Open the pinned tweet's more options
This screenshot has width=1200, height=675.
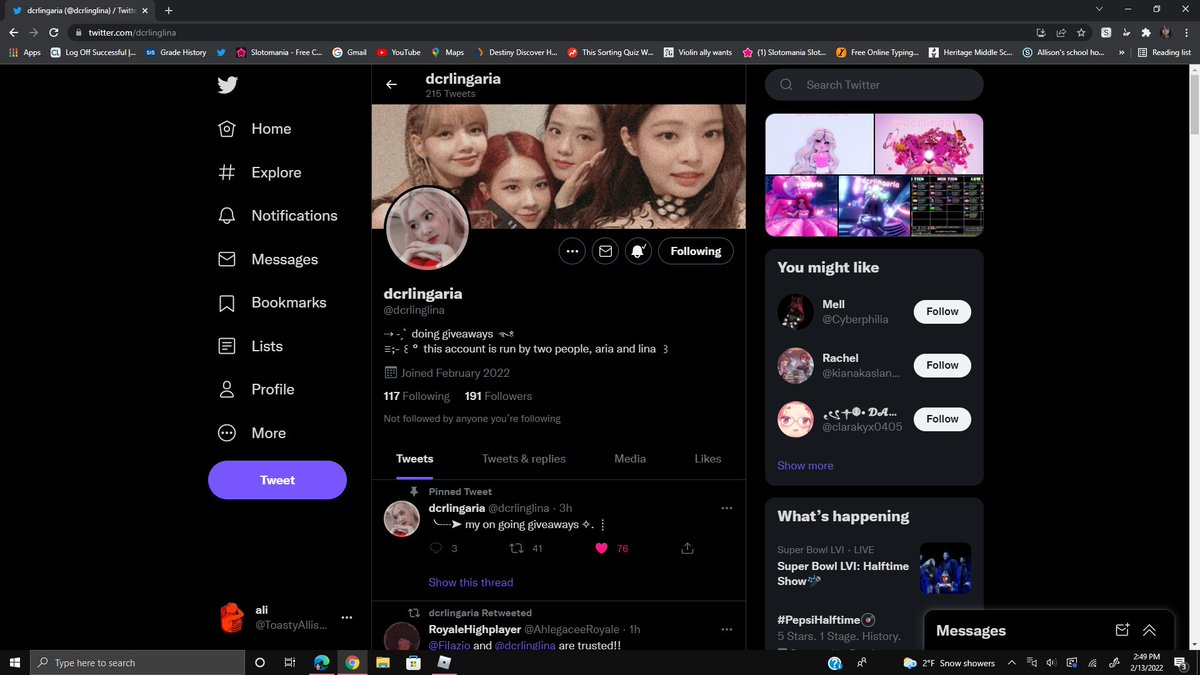click(x=727, y=509)
